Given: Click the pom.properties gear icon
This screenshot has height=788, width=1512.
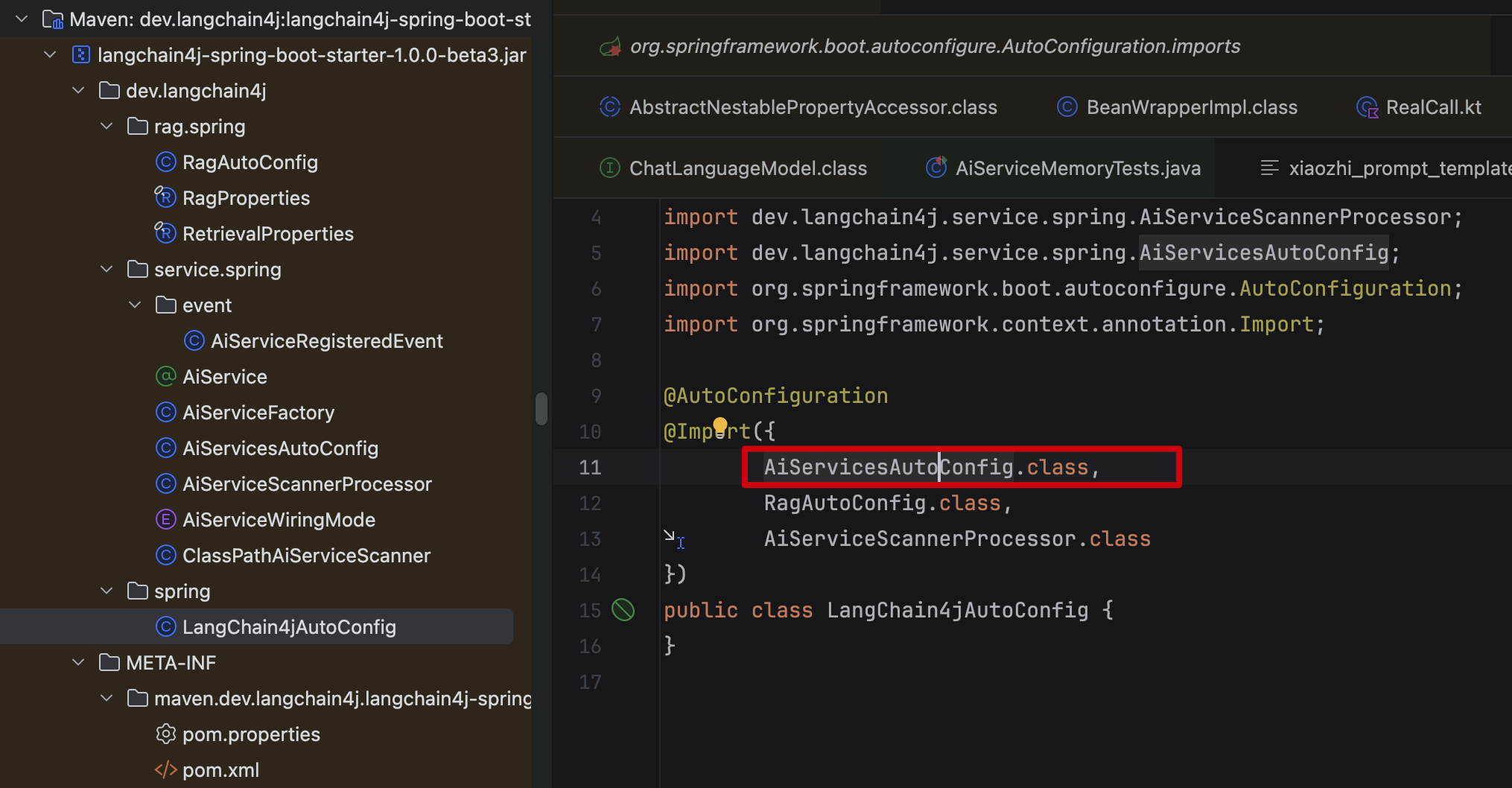Looking at the screenshot, I should coord(165,734).
